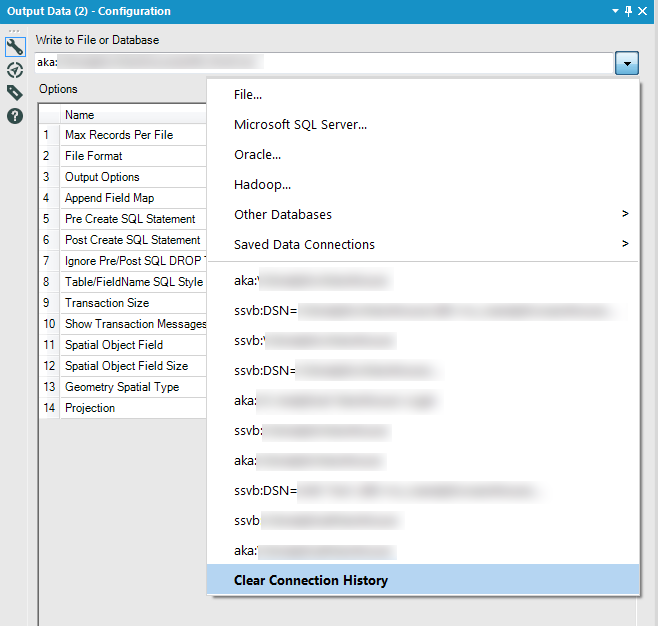658x626 pixels.
Task: Select Hadoop... connection option
Action: coord(423,185)
